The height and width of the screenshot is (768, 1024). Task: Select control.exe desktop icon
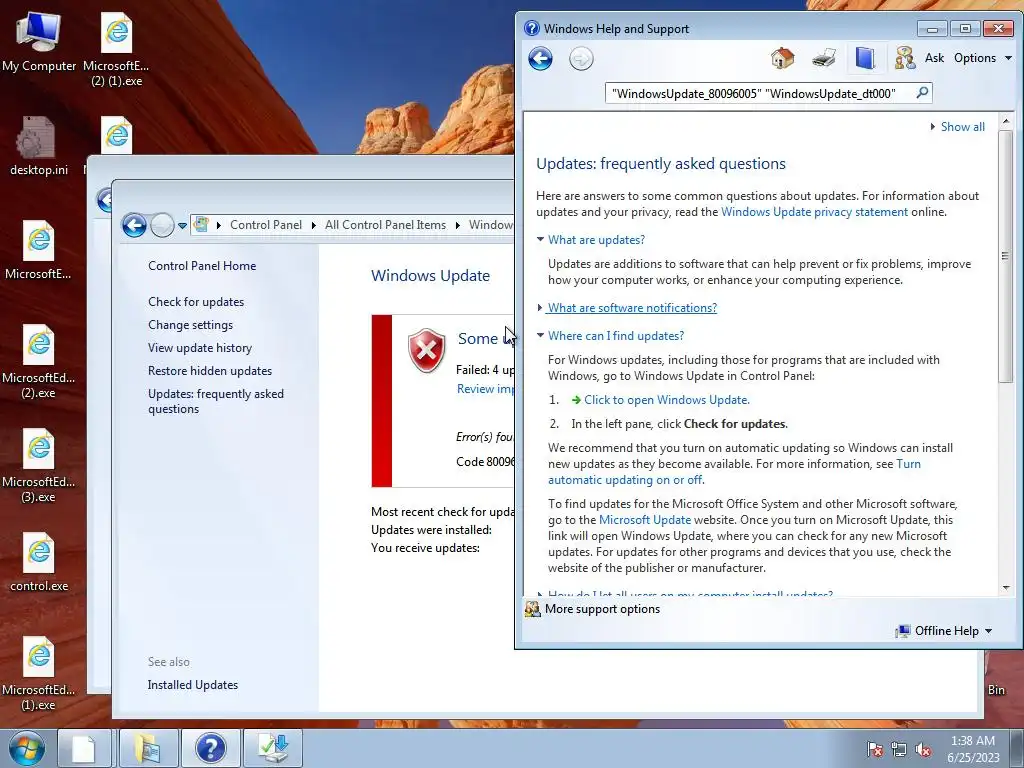(x=39, y=562)
